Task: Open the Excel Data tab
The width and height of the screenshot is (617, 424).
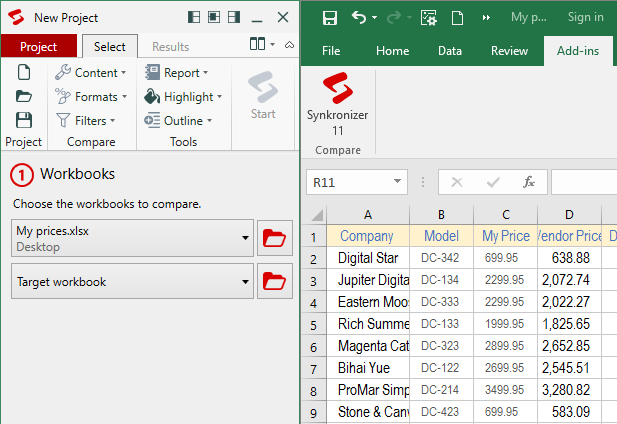Action: (x=450, y=51)
